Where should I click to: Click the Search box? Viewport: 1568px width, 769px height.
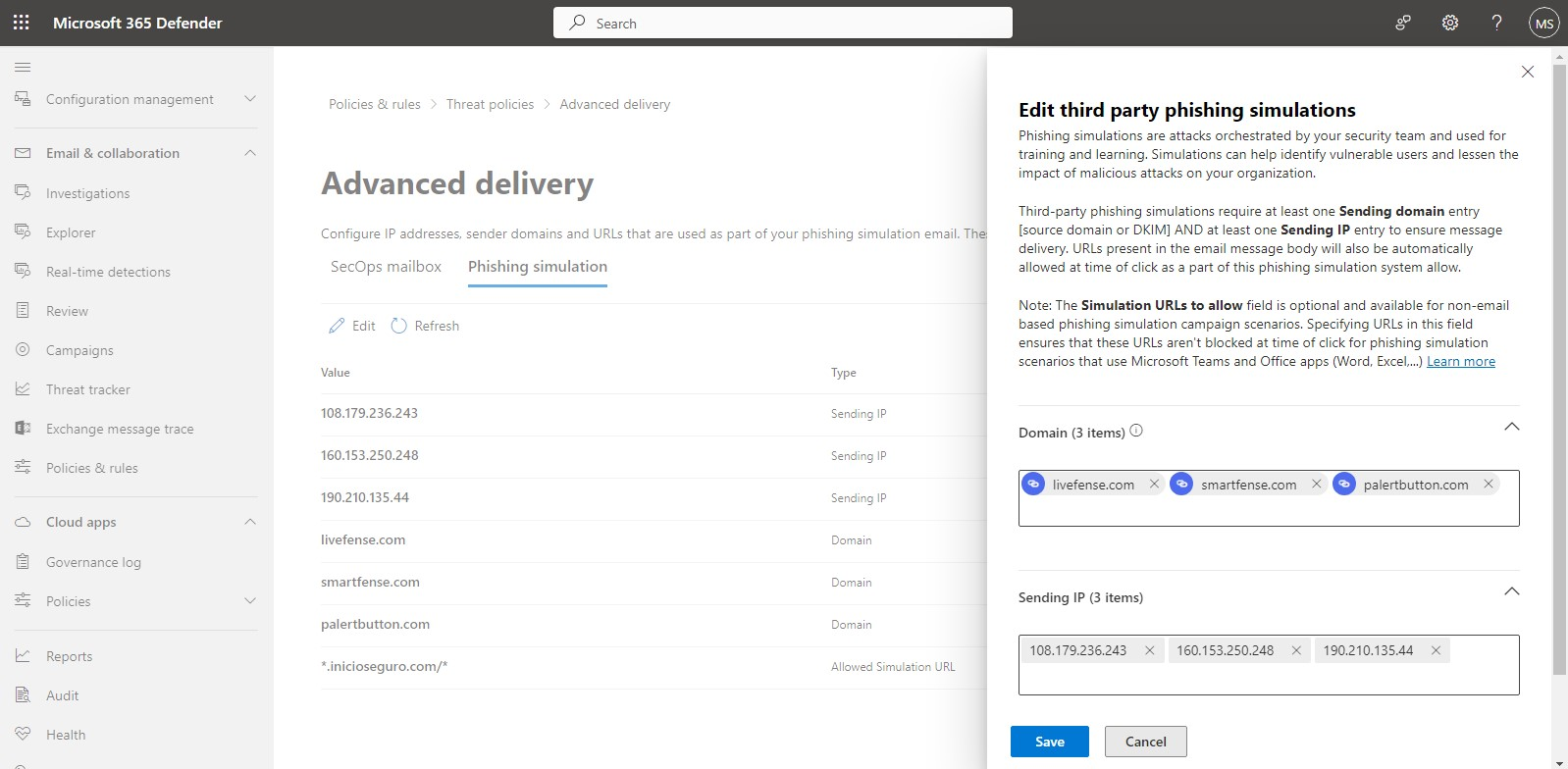tap(783, 23)
